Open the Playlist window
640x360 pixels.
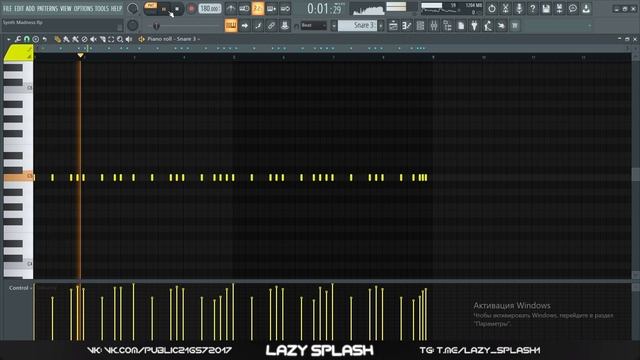pos(393,26)
